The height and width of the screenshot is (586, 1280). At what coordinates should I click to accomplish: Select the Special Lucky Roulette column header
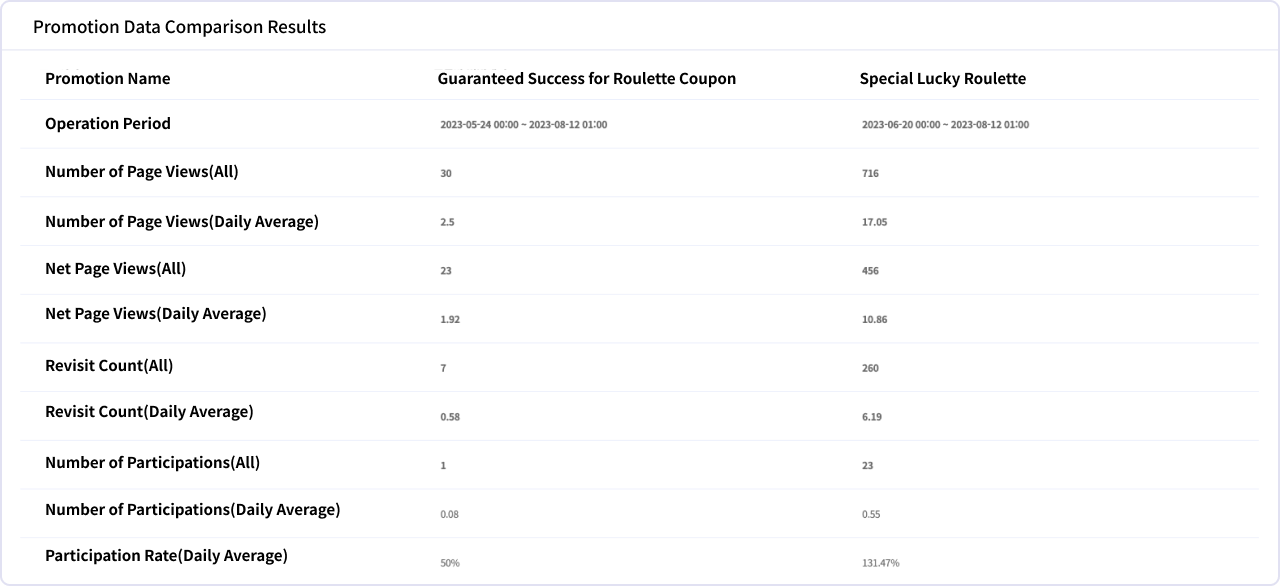click(943, 79)
